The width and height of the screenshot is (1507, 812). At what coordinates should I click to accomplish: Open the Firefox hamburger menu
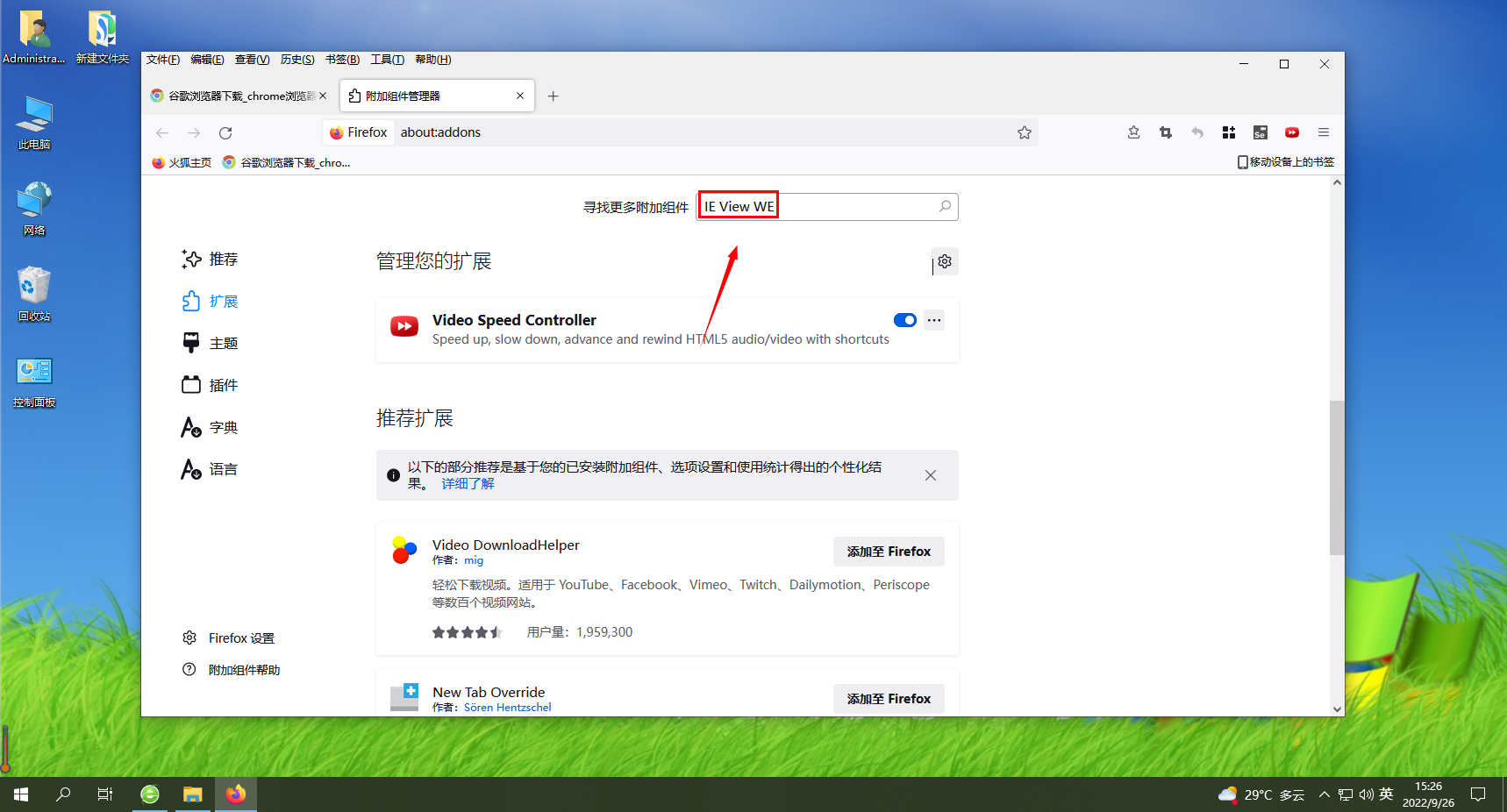(1324, 132)
